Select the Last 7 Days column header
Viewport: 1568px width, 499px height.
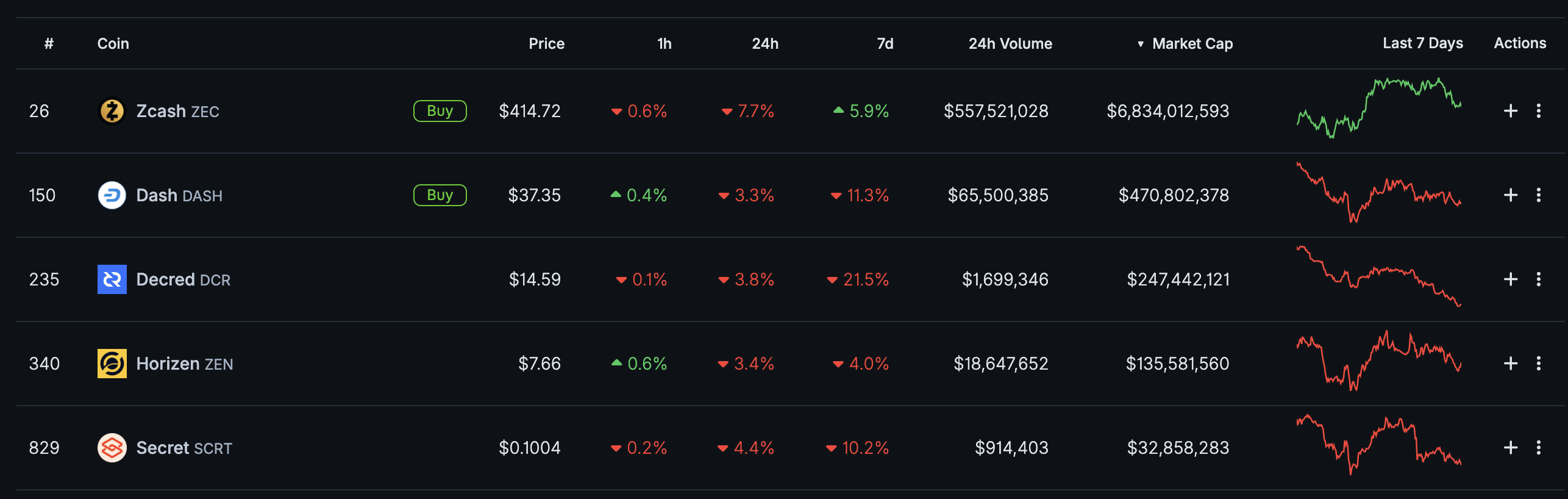(1421, 43)
